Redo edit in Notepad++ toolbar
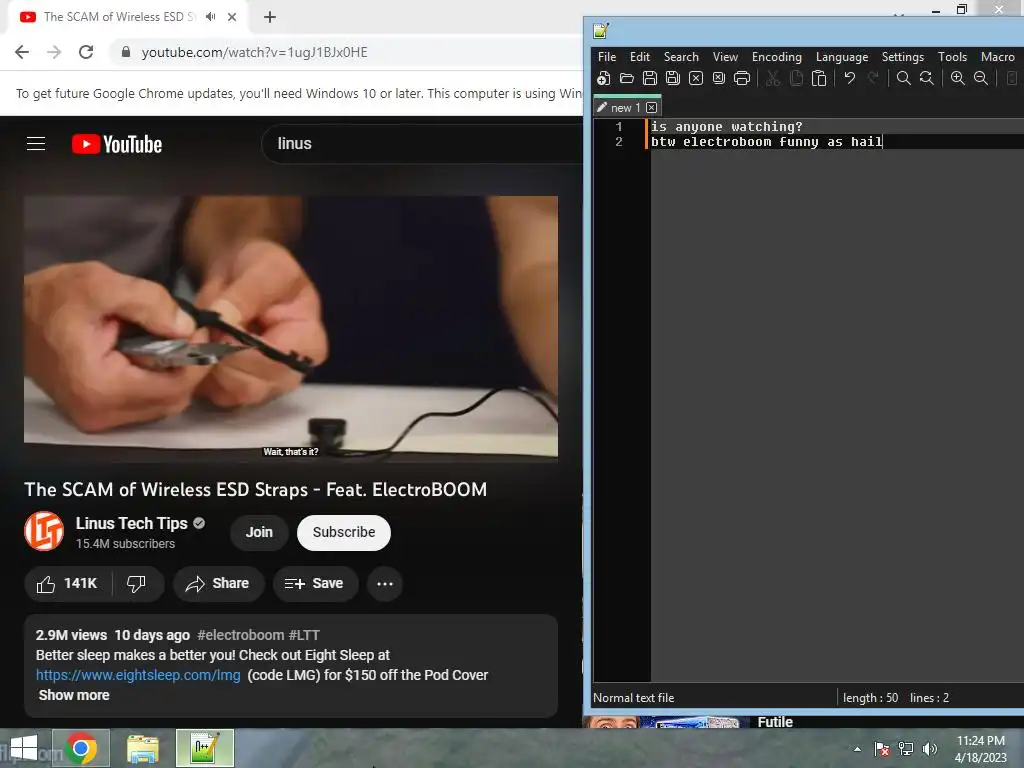This screenshot has width=1024, height=768. 872,78
